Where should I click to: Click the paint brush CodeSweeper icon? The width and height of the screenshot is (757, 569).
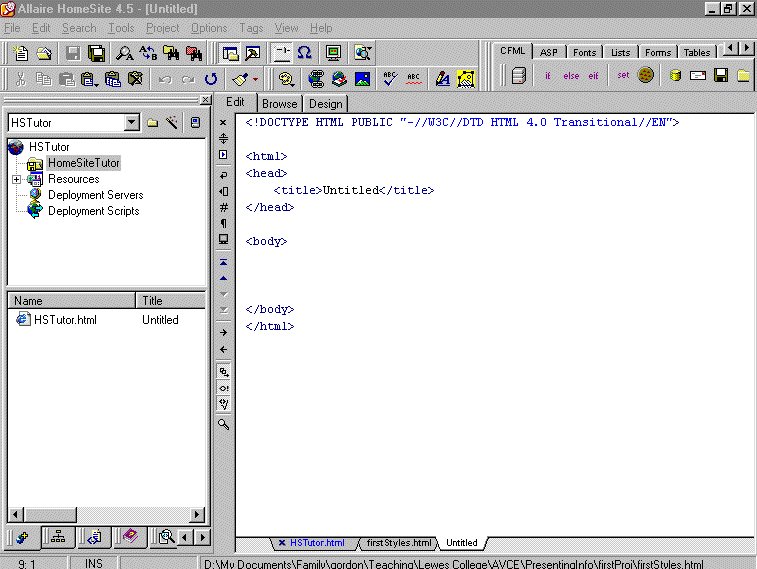[x=240, y=78]
